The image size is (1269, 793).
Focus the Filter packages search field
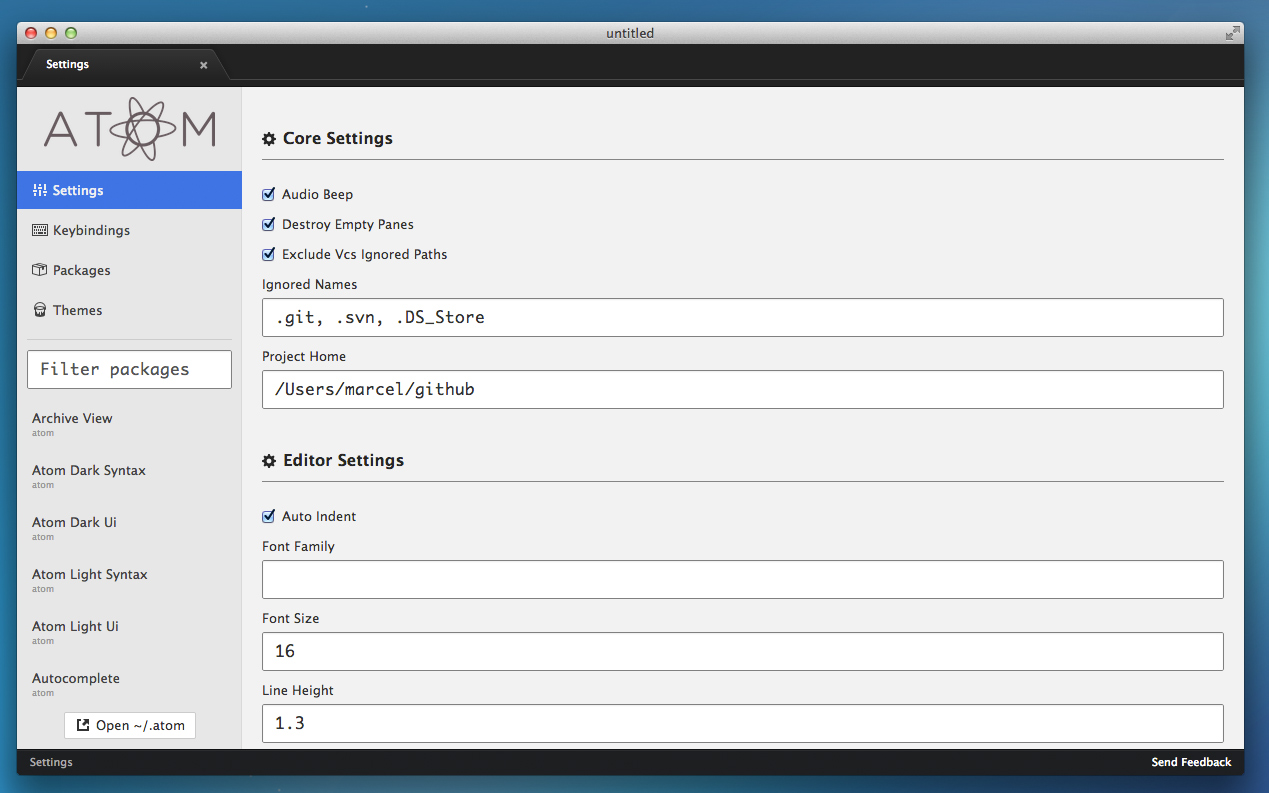tap(129, 369)
